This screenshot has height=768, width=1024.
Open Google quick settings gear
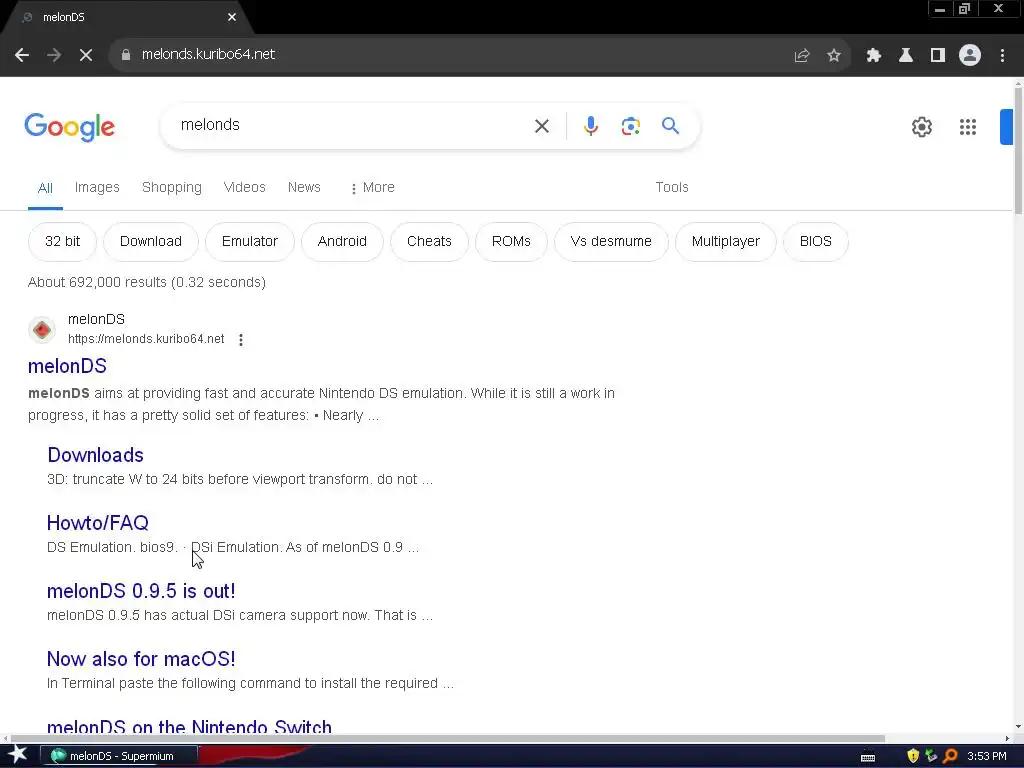pos(921,127)
